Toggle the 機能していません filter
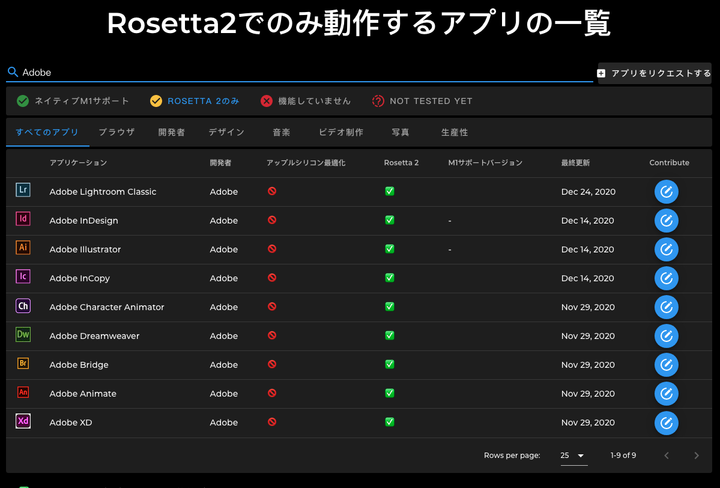This screenshot has width=720, height=488. tap(305, 101)
